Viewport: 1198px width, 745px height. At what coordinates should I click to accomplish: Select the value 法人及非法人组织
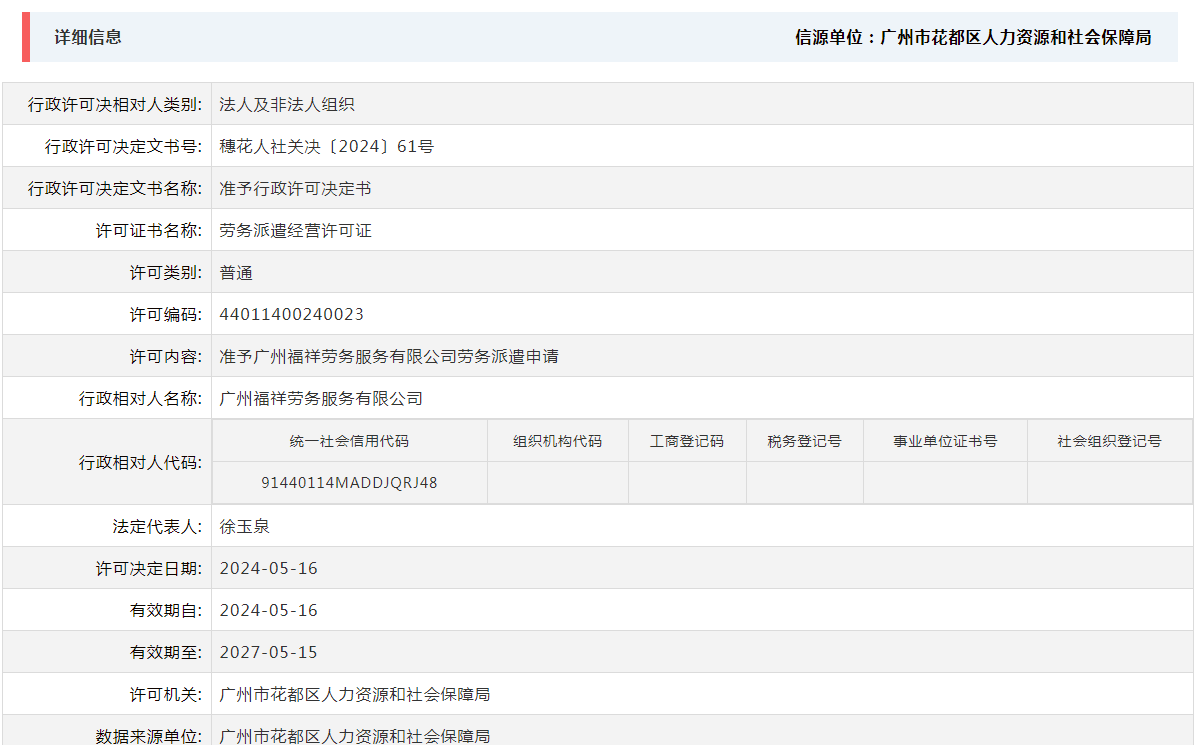pos(287,105)
